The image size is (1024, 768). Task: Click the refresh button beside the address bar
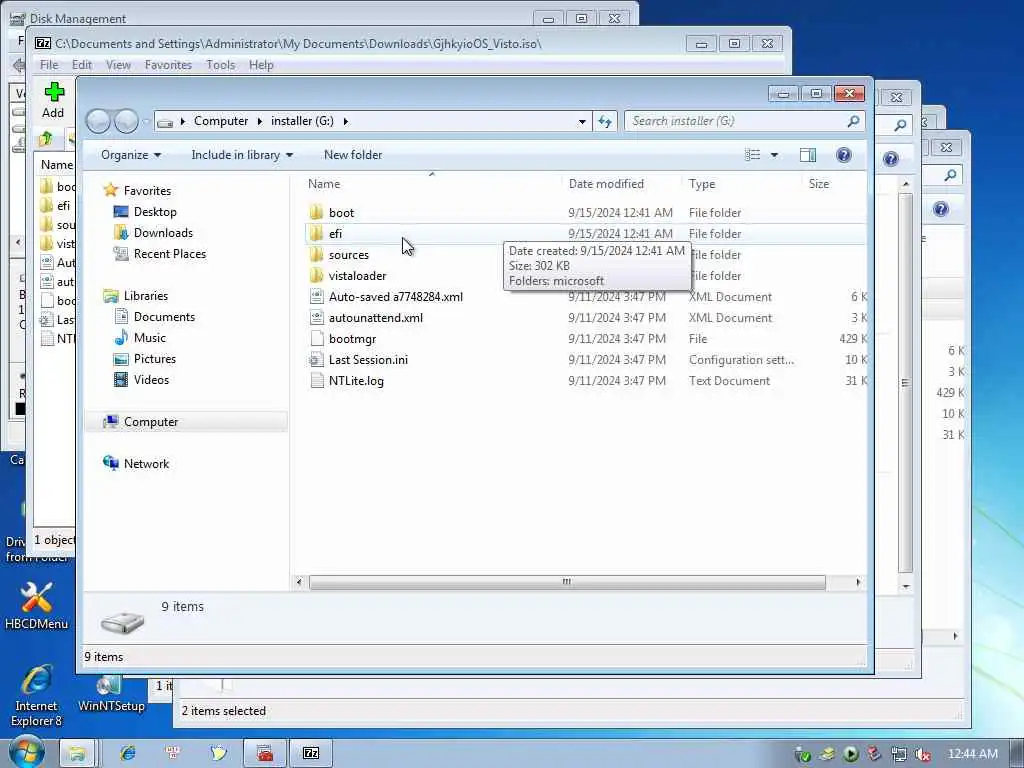click(x=605, y=121)
